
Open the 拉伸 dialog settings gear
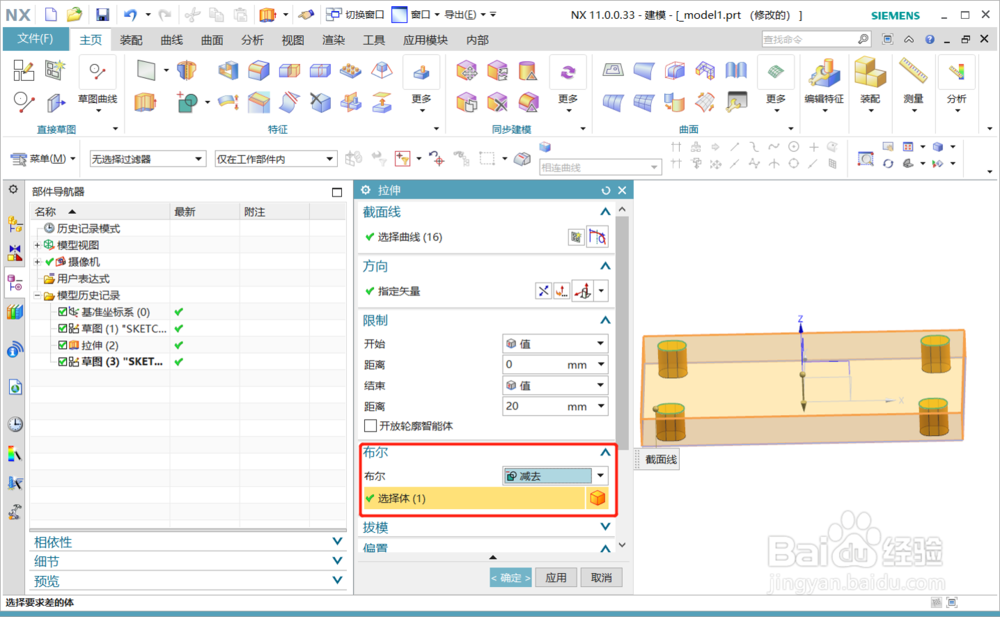point(365,190)
